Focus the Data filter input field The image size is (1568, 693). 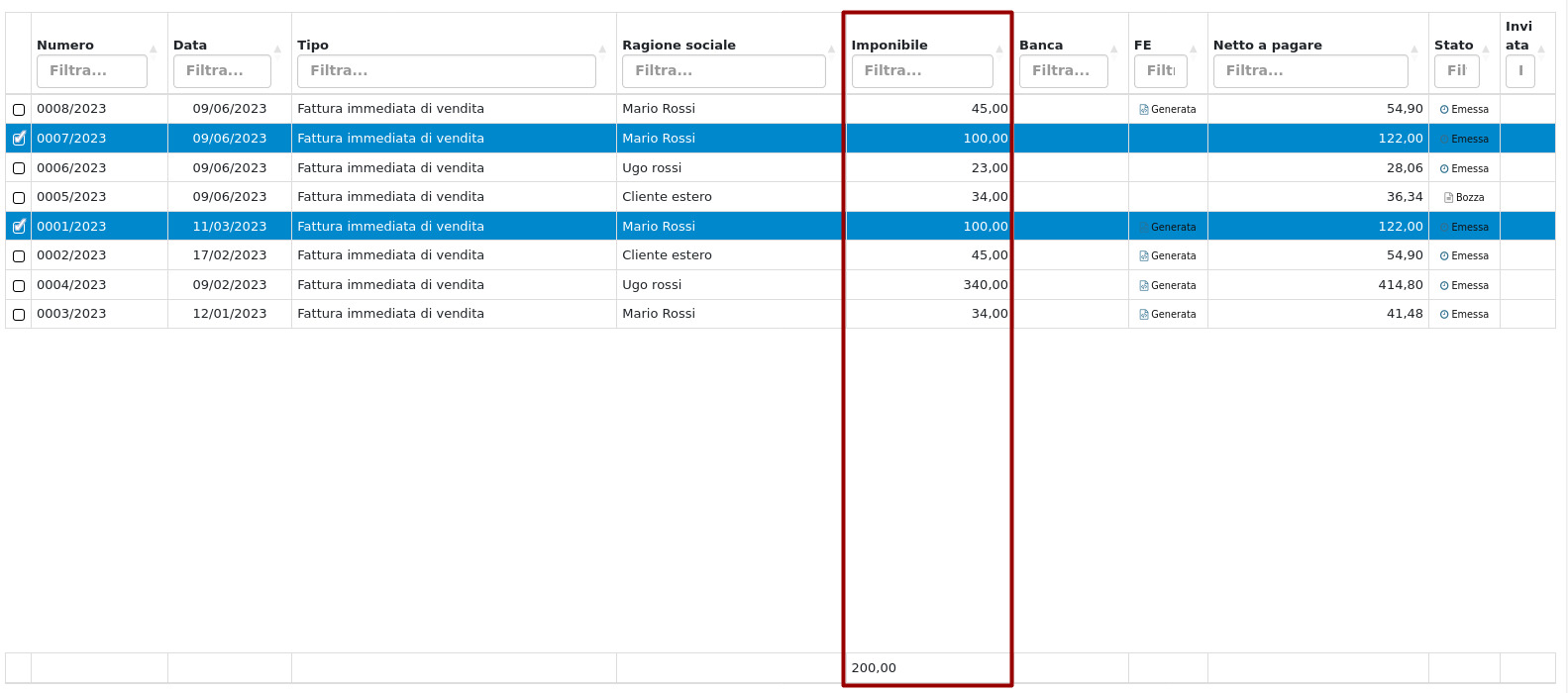[222, 71]
